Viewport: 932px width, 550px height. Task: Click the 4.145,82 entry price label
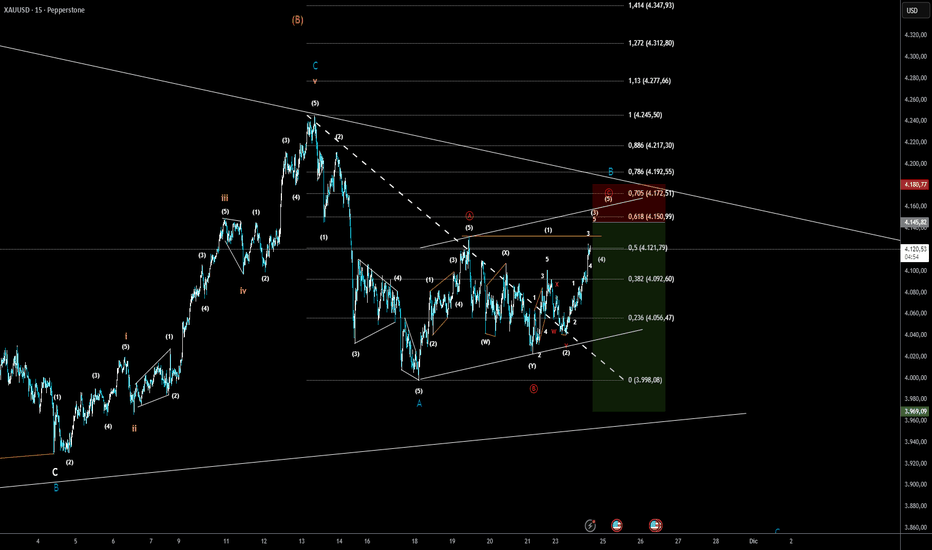coord(915,222)
